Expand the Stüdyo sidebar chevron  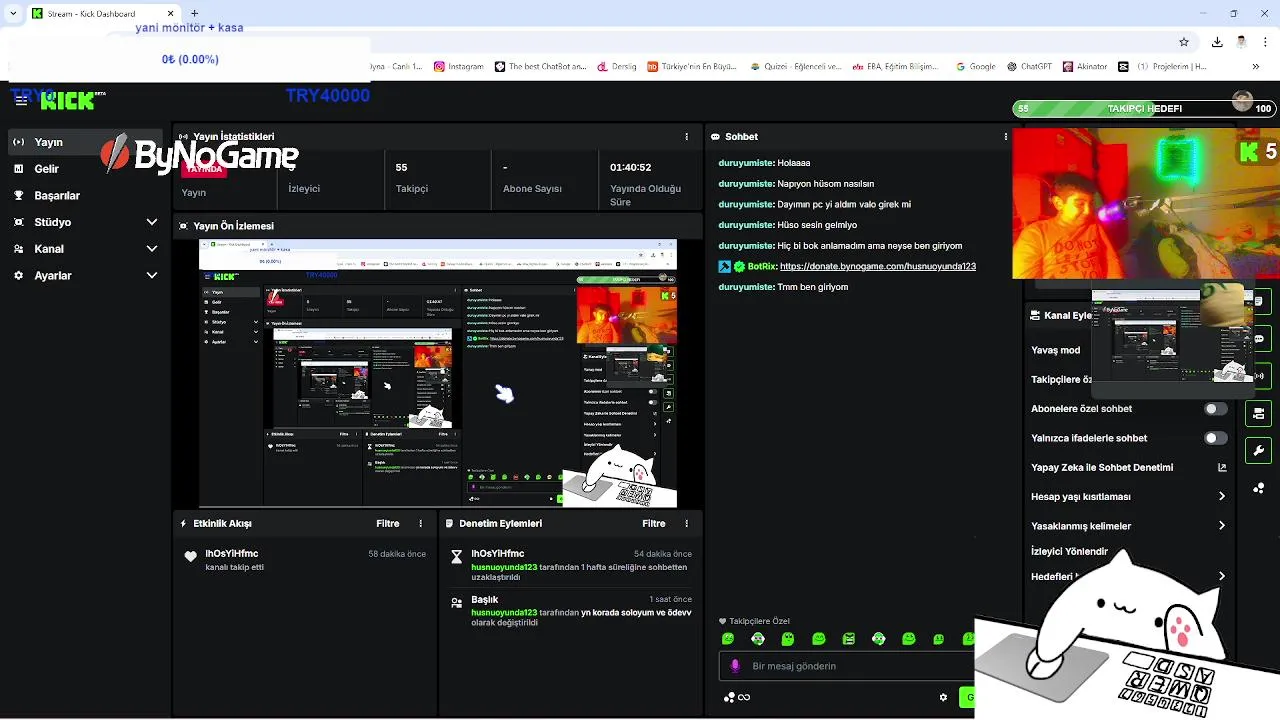click(152, 222)
